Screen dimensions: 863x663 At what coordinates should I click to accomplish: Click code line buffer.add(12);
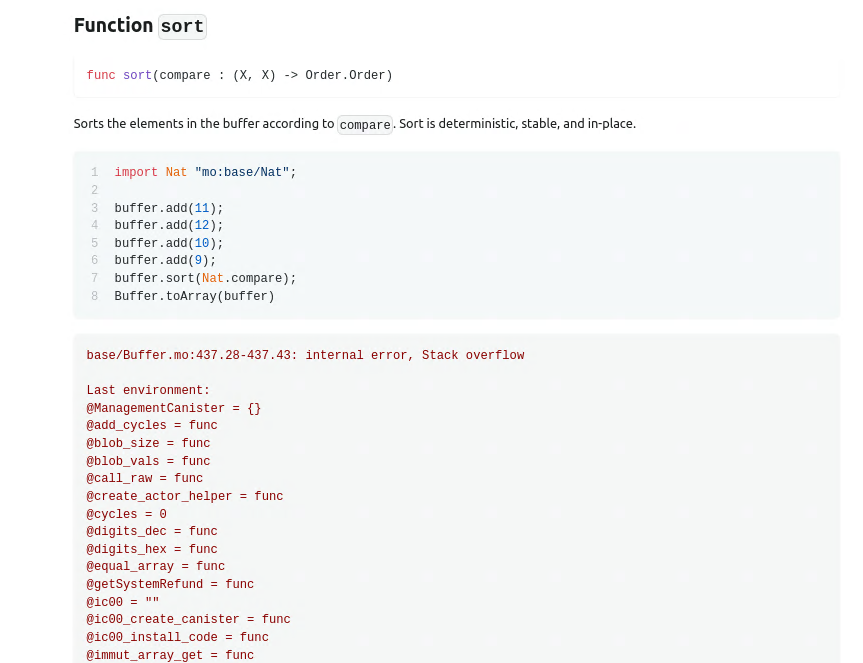coord(168,225)
